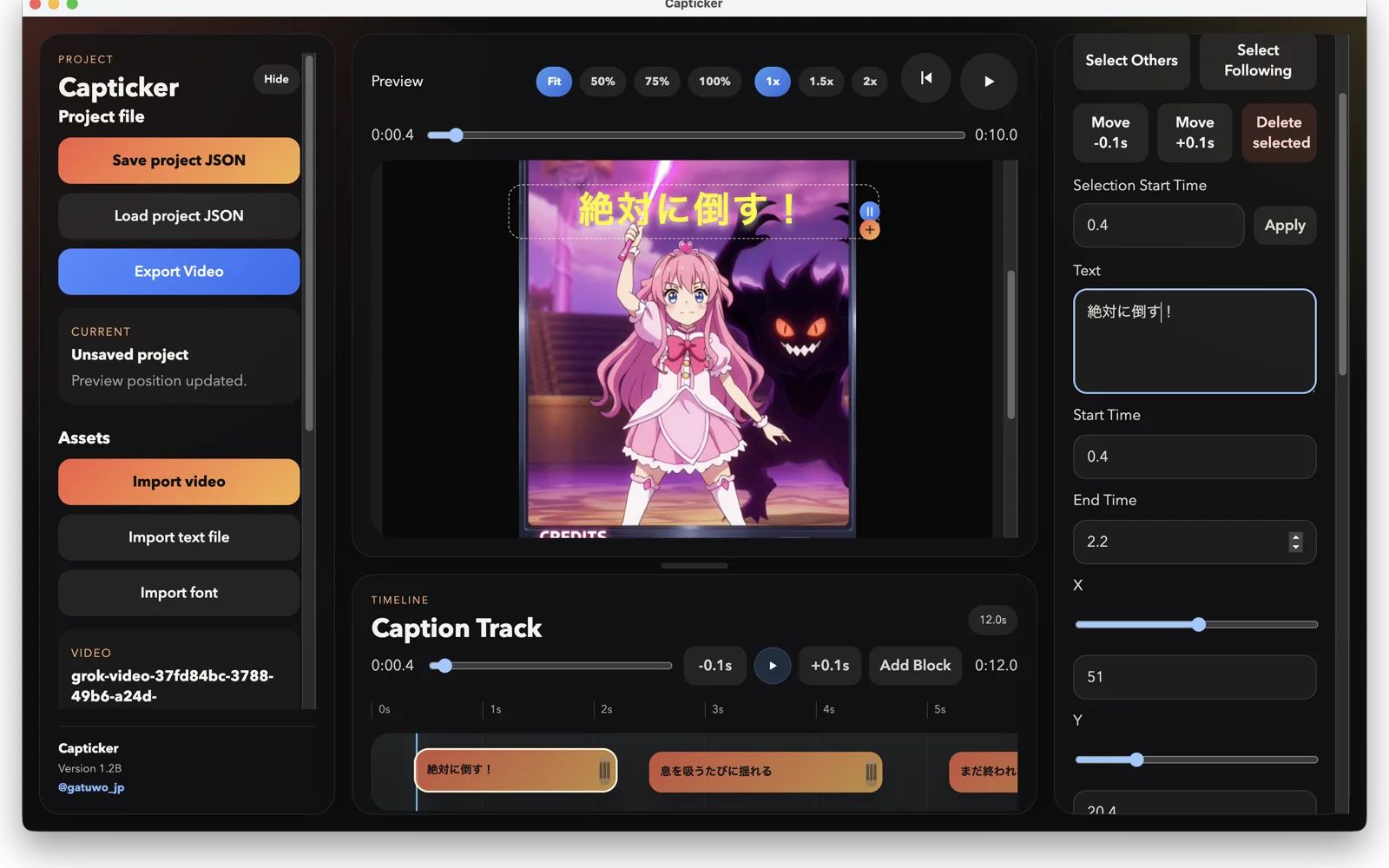
Task: Click the left sidebar scrollbar
Action: point(309,243)
